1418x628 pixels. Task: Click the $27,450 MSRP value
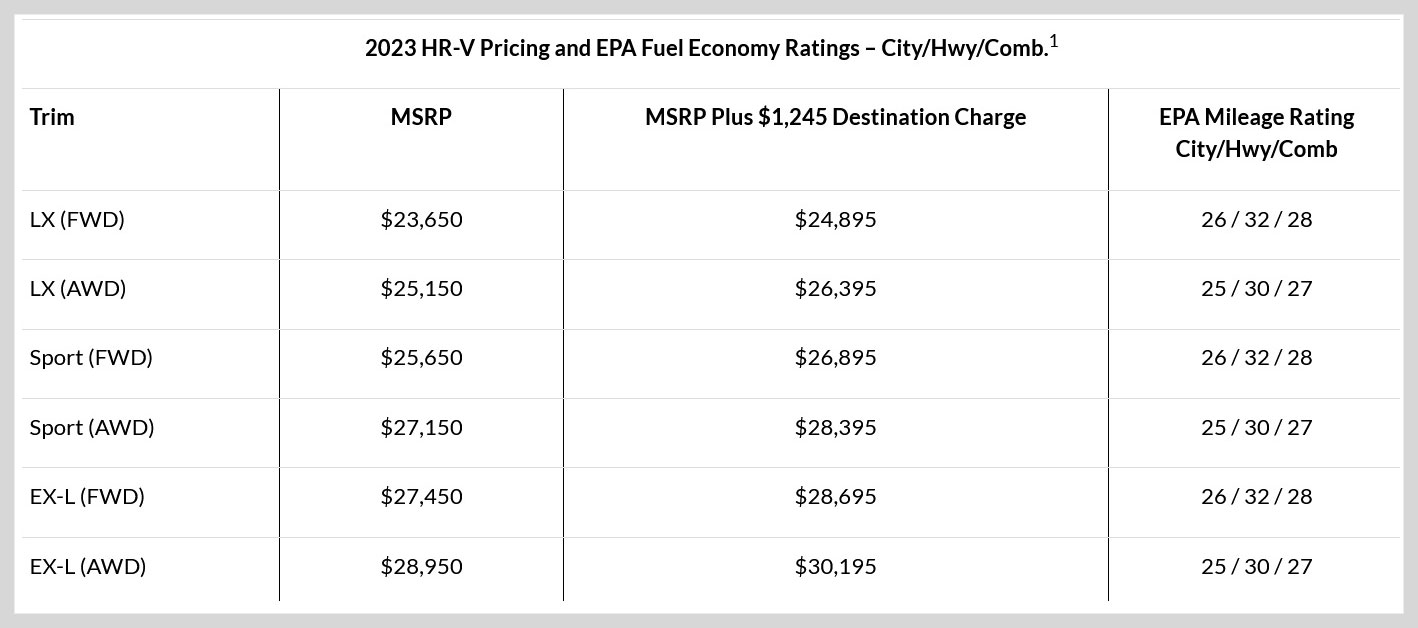pyautogui.click(x=421, y=496)
